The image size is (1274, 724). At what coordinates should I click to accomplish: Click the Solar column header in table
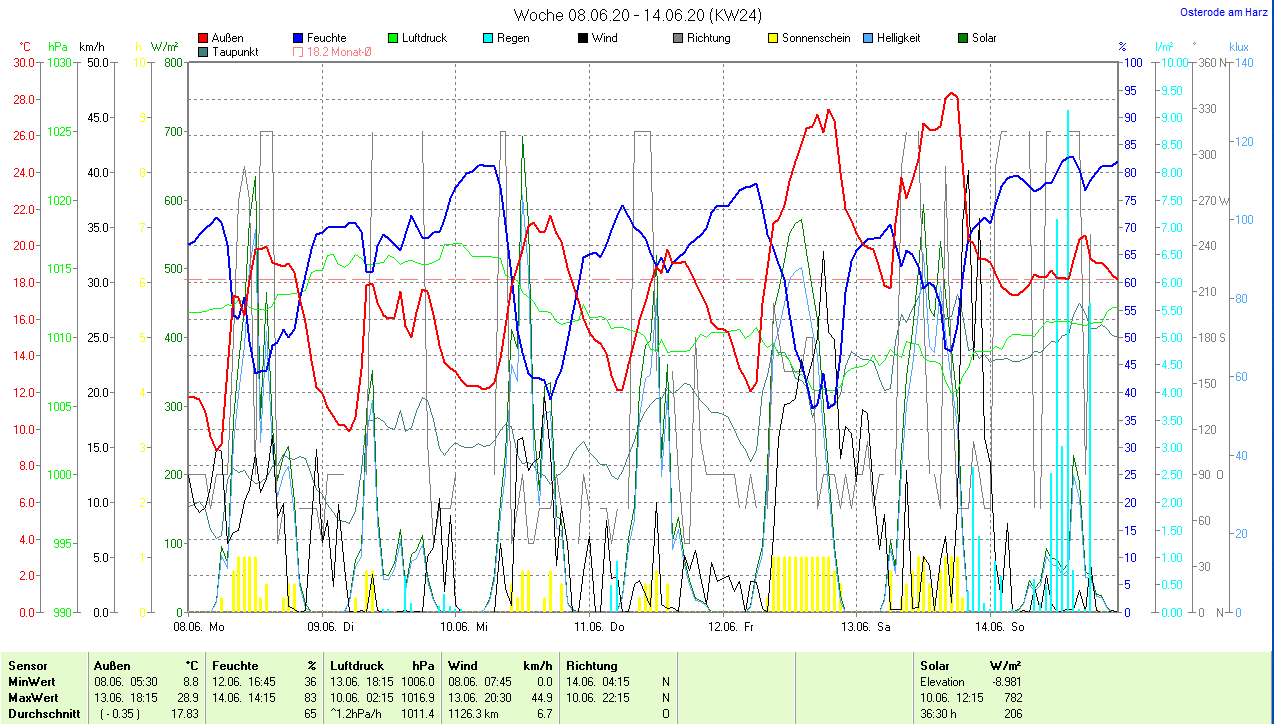point(935,666)
